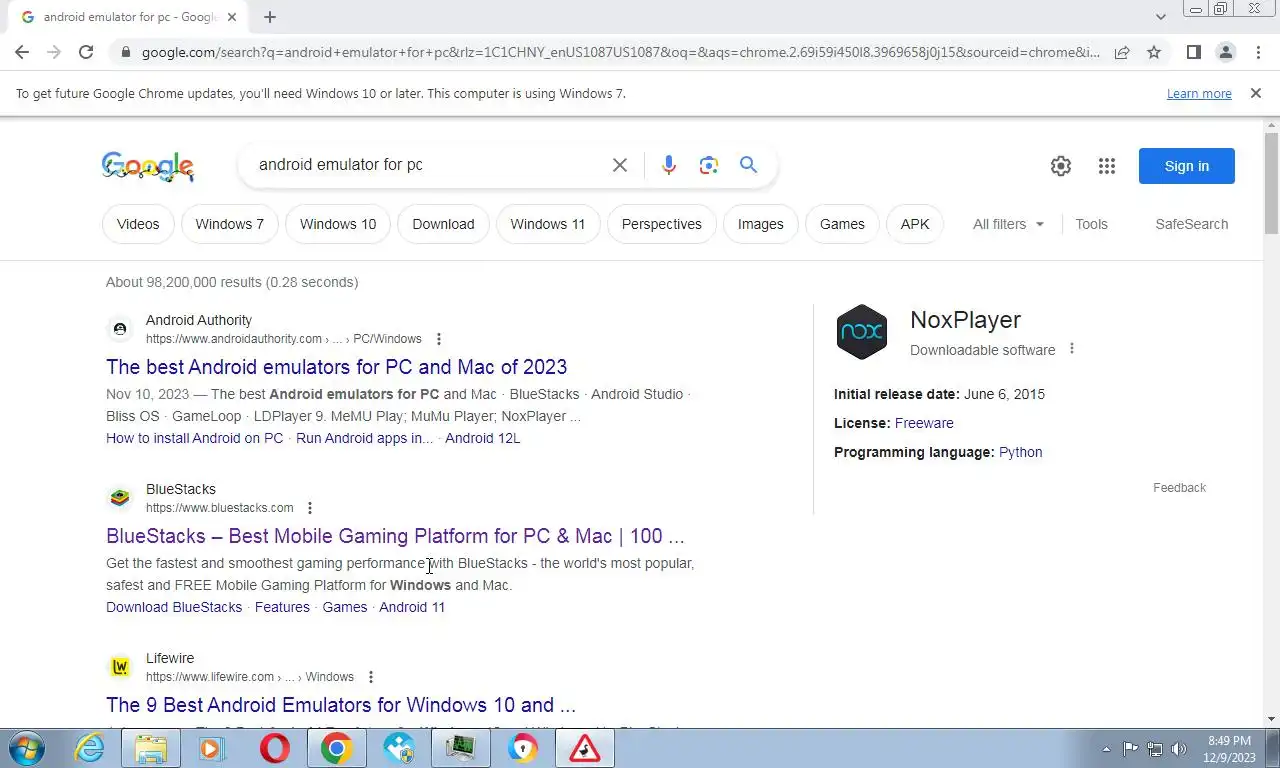Filter results by Windows 11
This screenshot has height=768, width=1280.
click(x=548, y=224)
